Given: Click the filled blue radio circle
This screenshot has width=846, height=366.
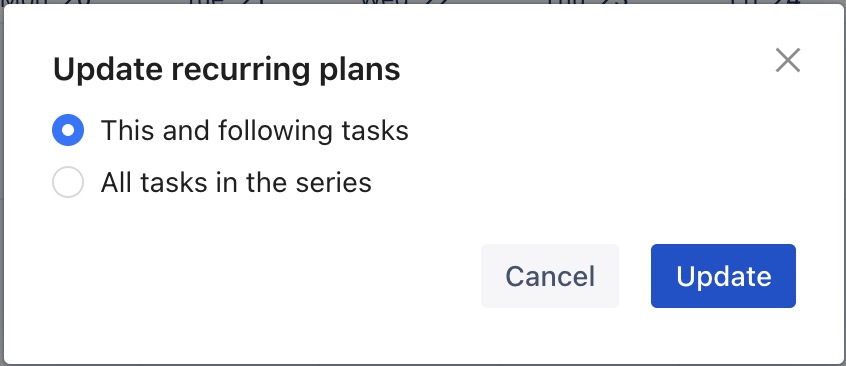Looking at the screenshot, I should pyautogui.click(x=68, y=130).
